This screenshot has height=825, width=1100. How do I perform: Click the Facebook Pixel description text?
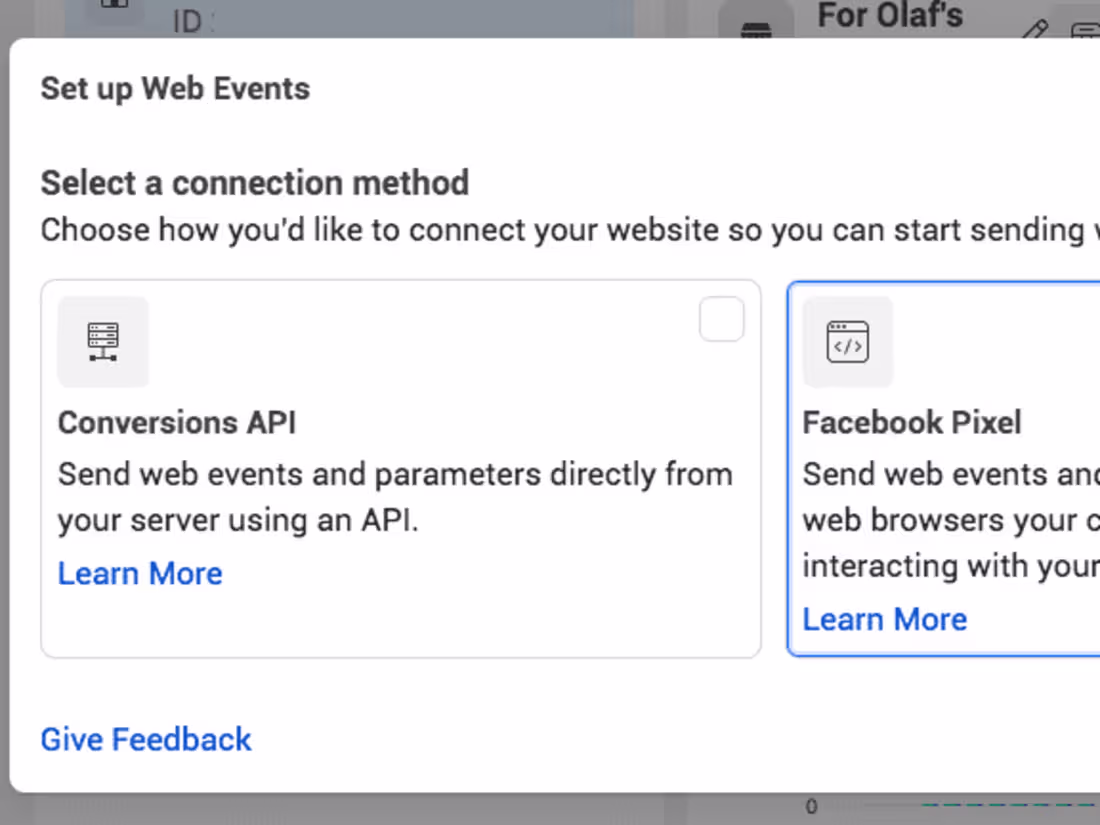[x=950, y=520]
